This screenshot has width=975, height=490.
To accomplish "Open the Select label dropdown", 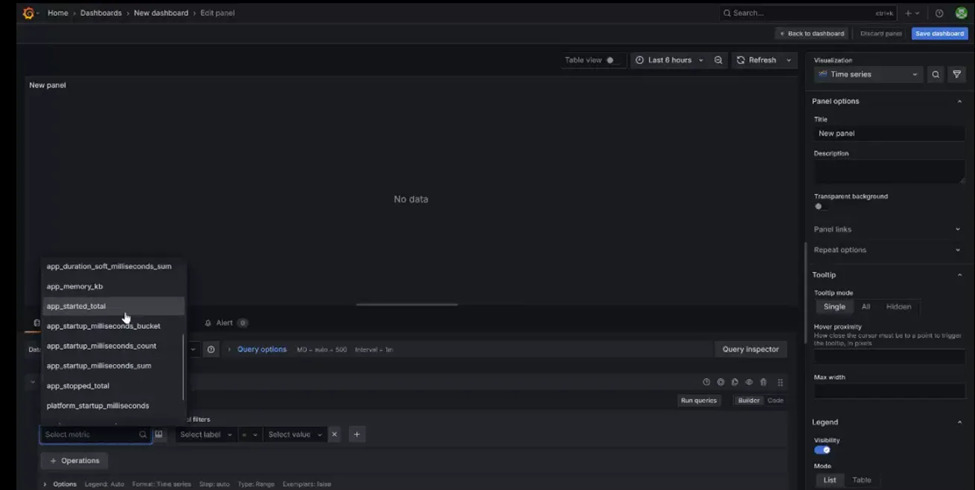I will tap(205, 435).
